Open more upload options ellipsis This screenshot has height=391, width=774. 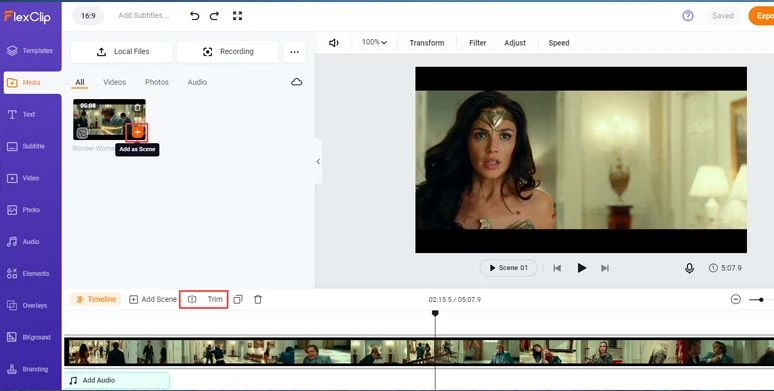click(295, 52)
